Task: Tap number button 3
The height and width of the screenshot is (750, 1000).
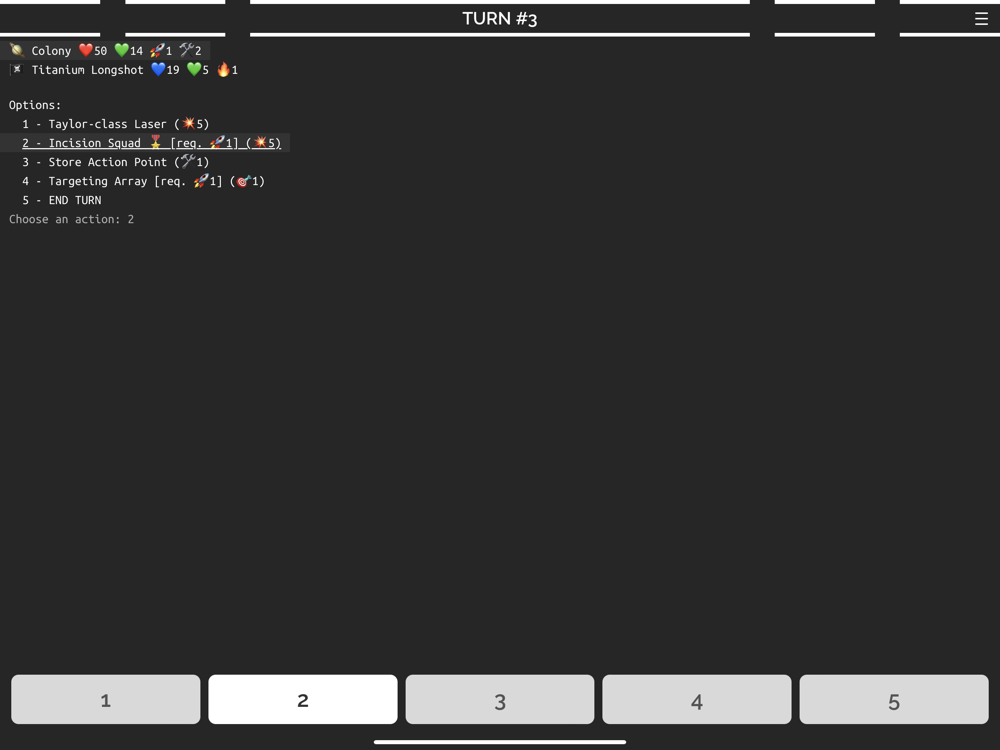Action: [500, 700]
